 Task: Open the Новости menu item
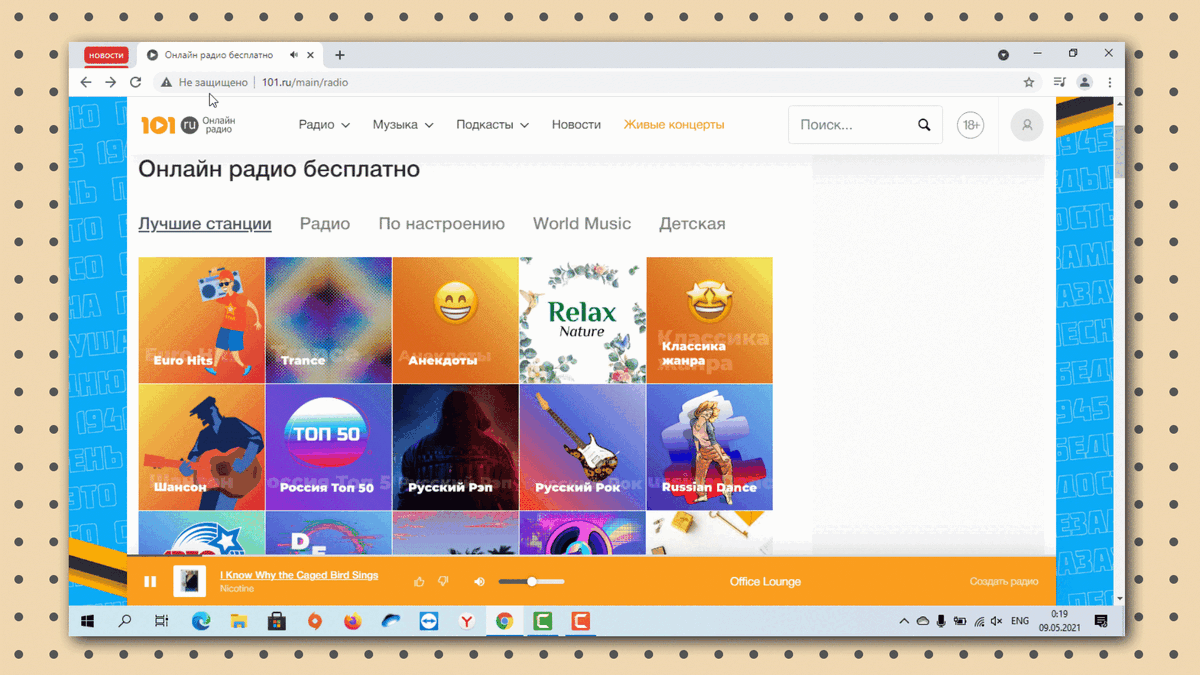click(x=576, y=125)
